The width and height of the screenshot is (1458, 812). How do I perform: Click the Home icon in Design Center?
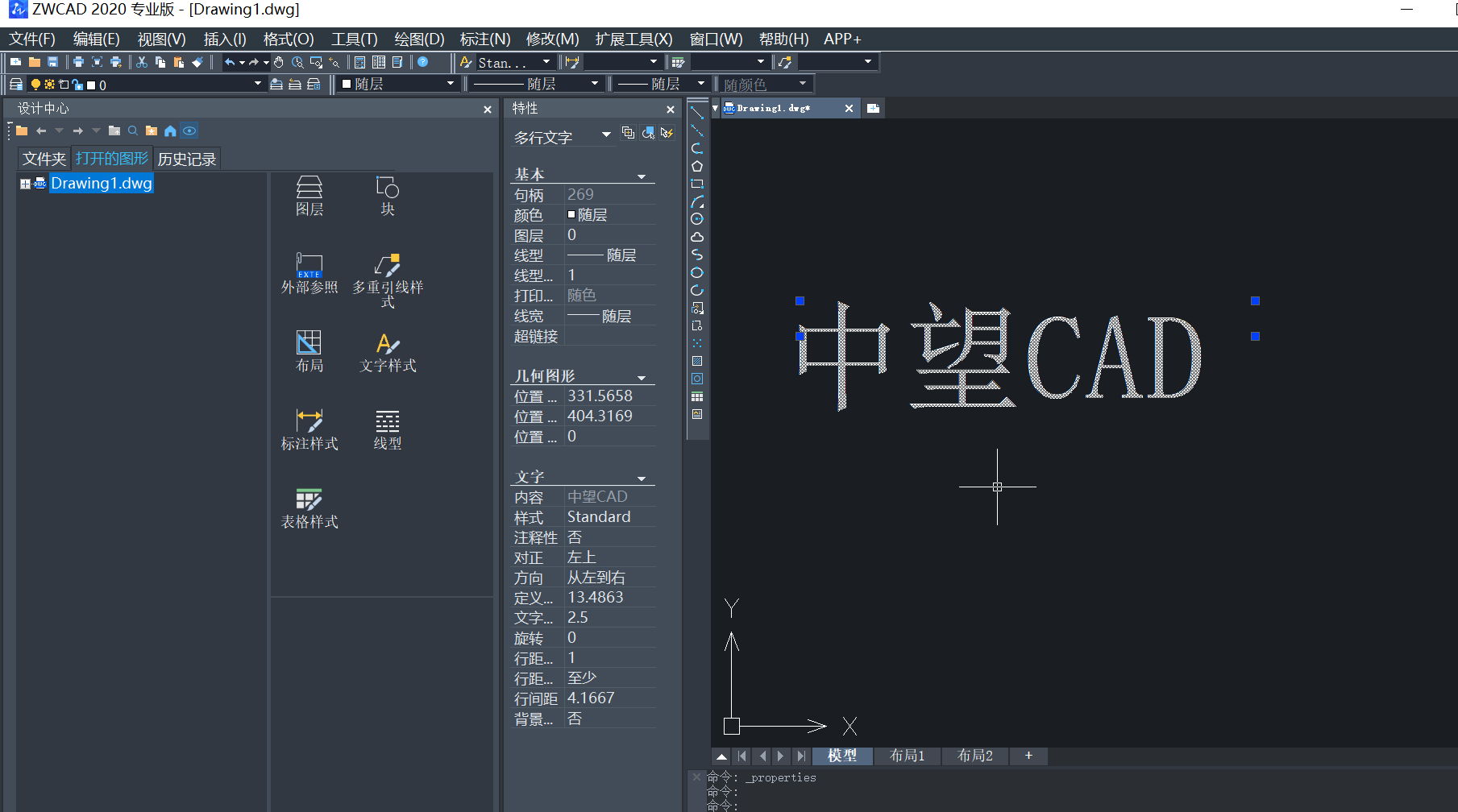(169, 130)
